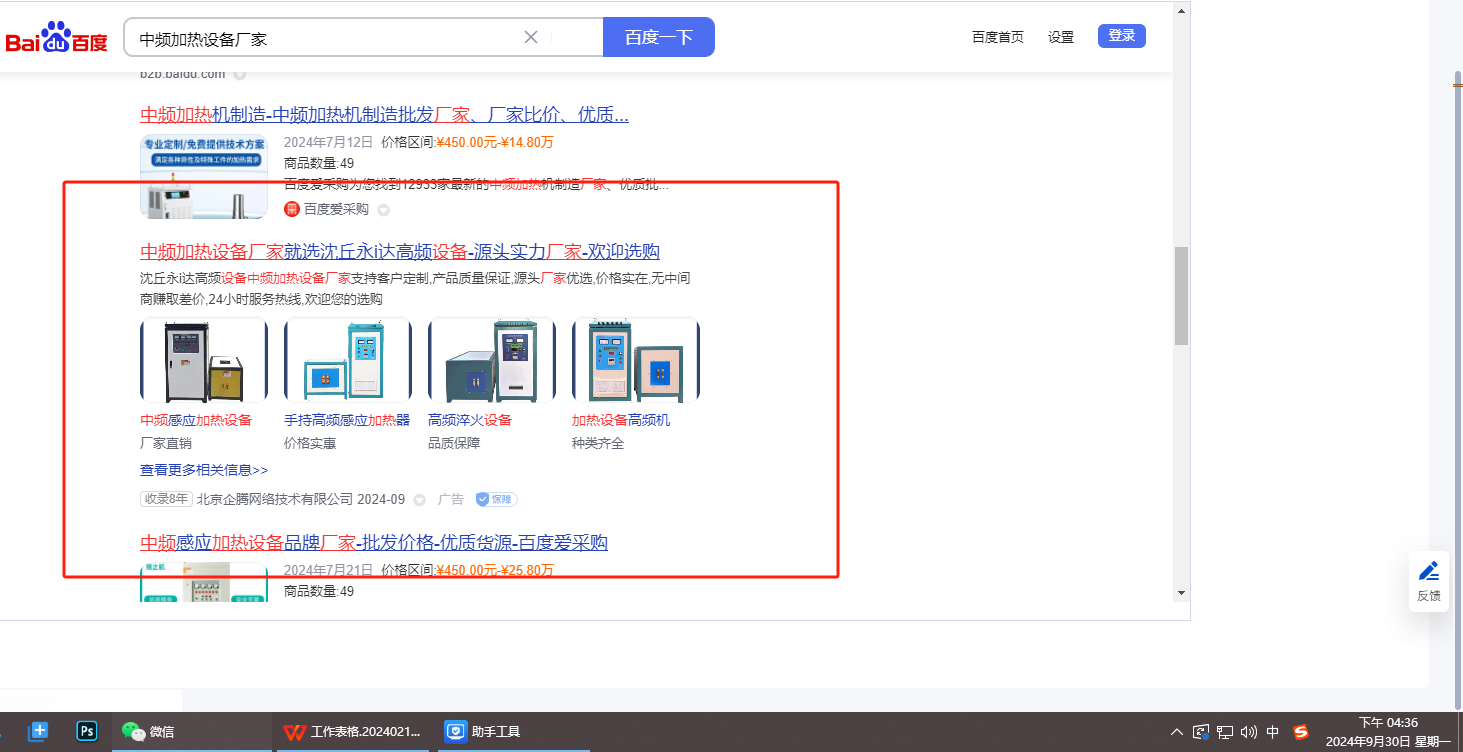Expand the arrow after 北京企腾网络技术有限公司 2024-09
This screenshot has height=752, width=1463.
419,500
